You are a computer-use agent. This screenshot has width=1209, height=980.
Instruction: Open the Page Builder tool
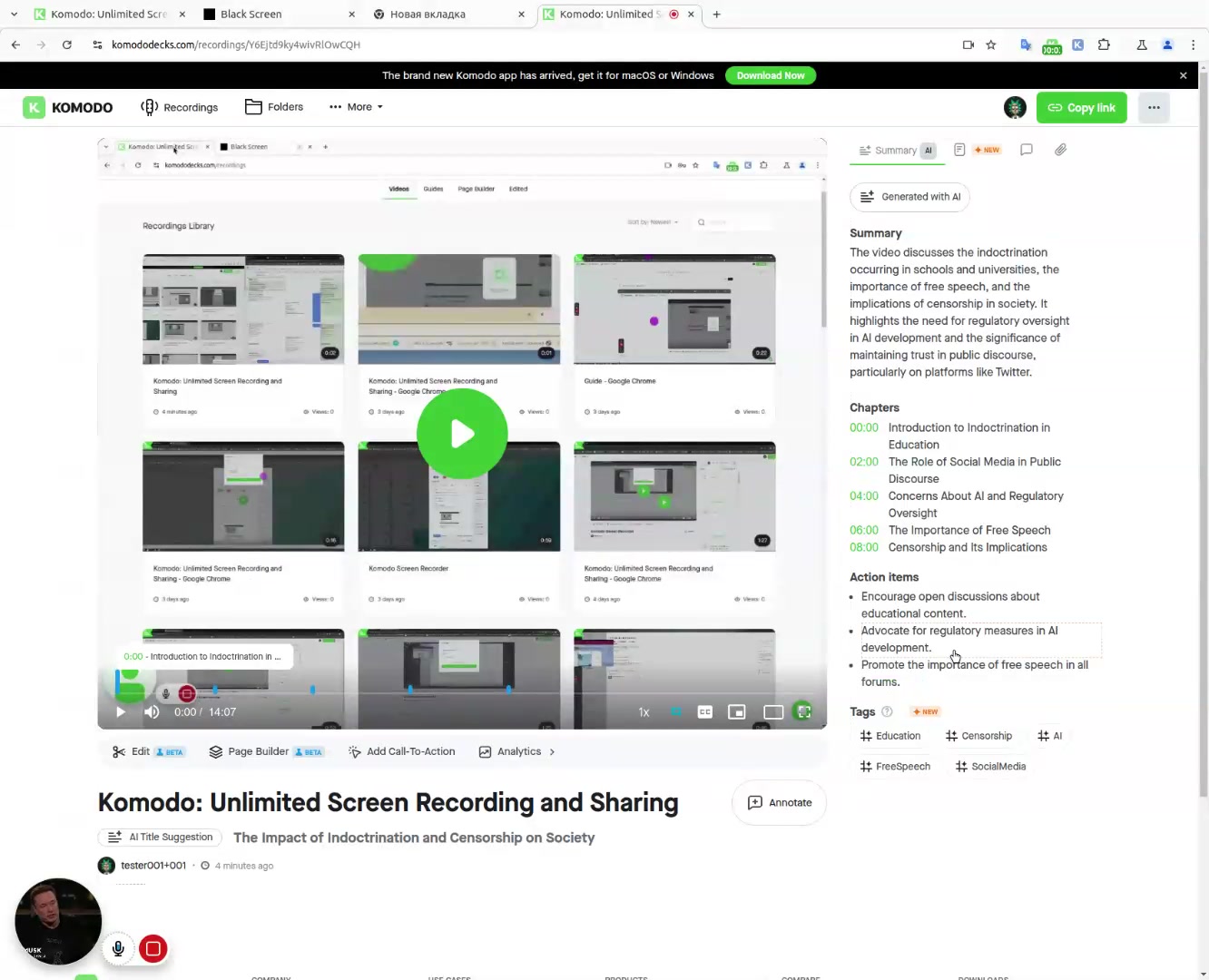[266, 752]
